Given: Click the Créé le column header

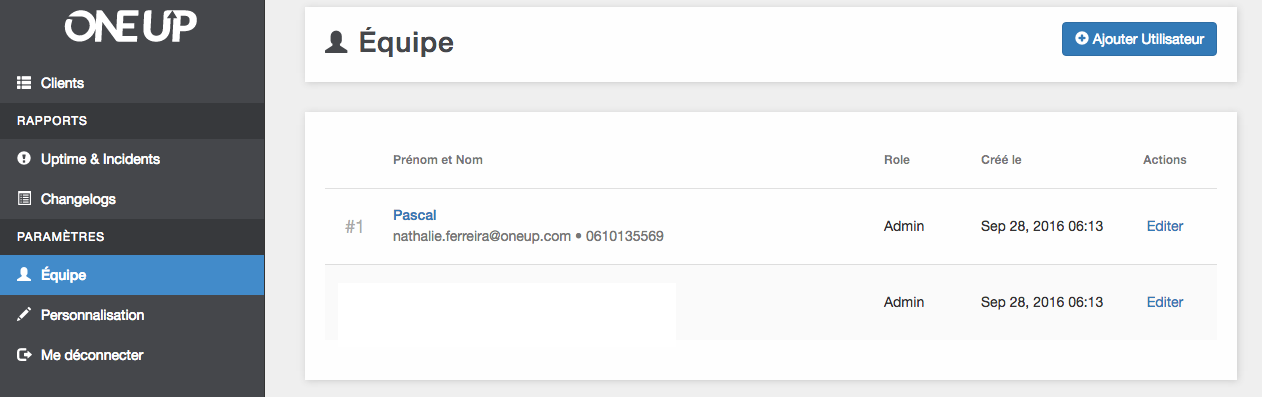Looking at the screenshot, I should tap(1001, 160).
